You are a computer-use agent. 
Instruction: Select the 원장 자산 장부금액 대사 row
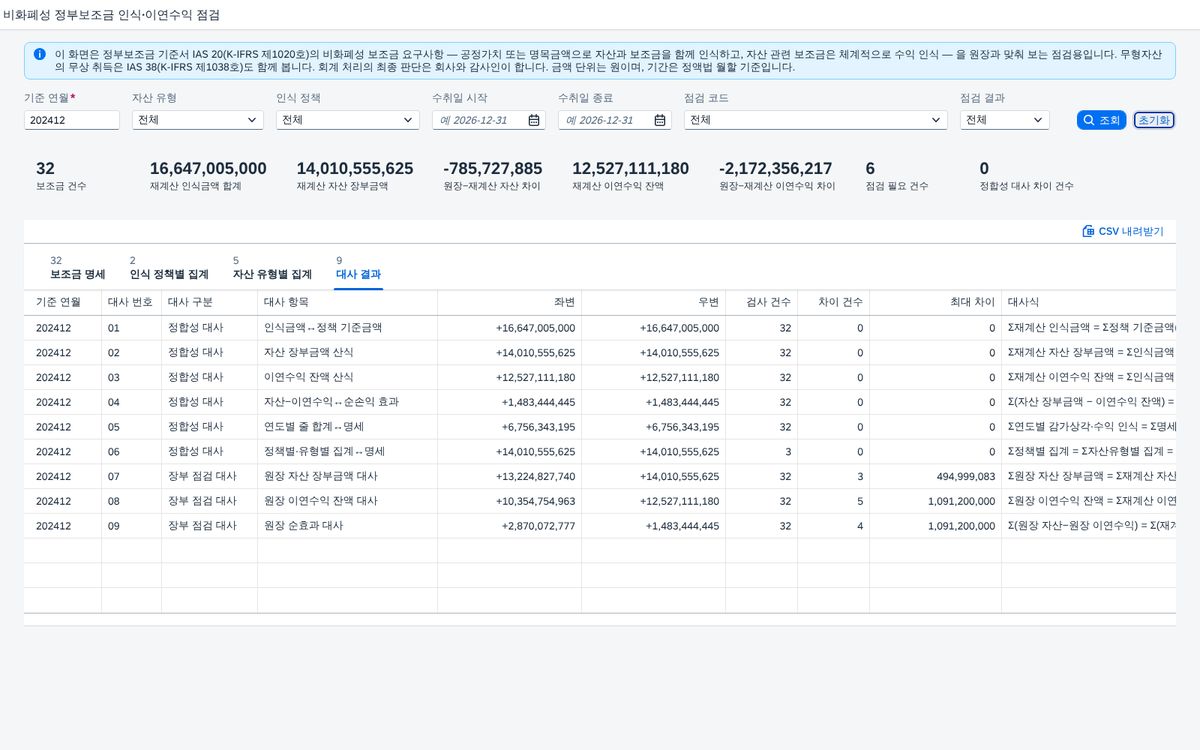click(x=600, y=476)
